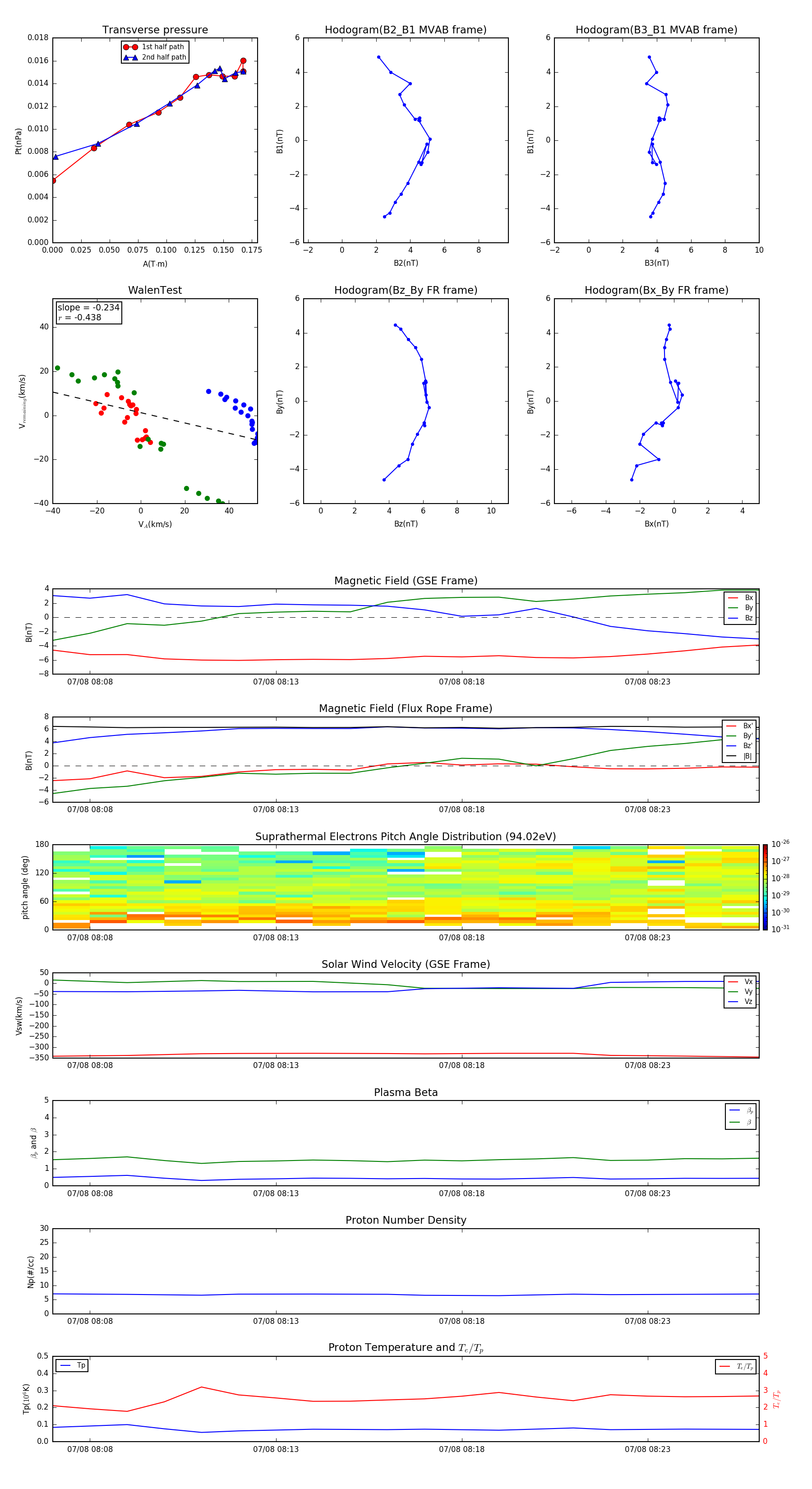Click the 'V_A(km/s)' x-axis label
This screenshot has height=1489, width=812.
pyautogui.click(x=155, y=524)
